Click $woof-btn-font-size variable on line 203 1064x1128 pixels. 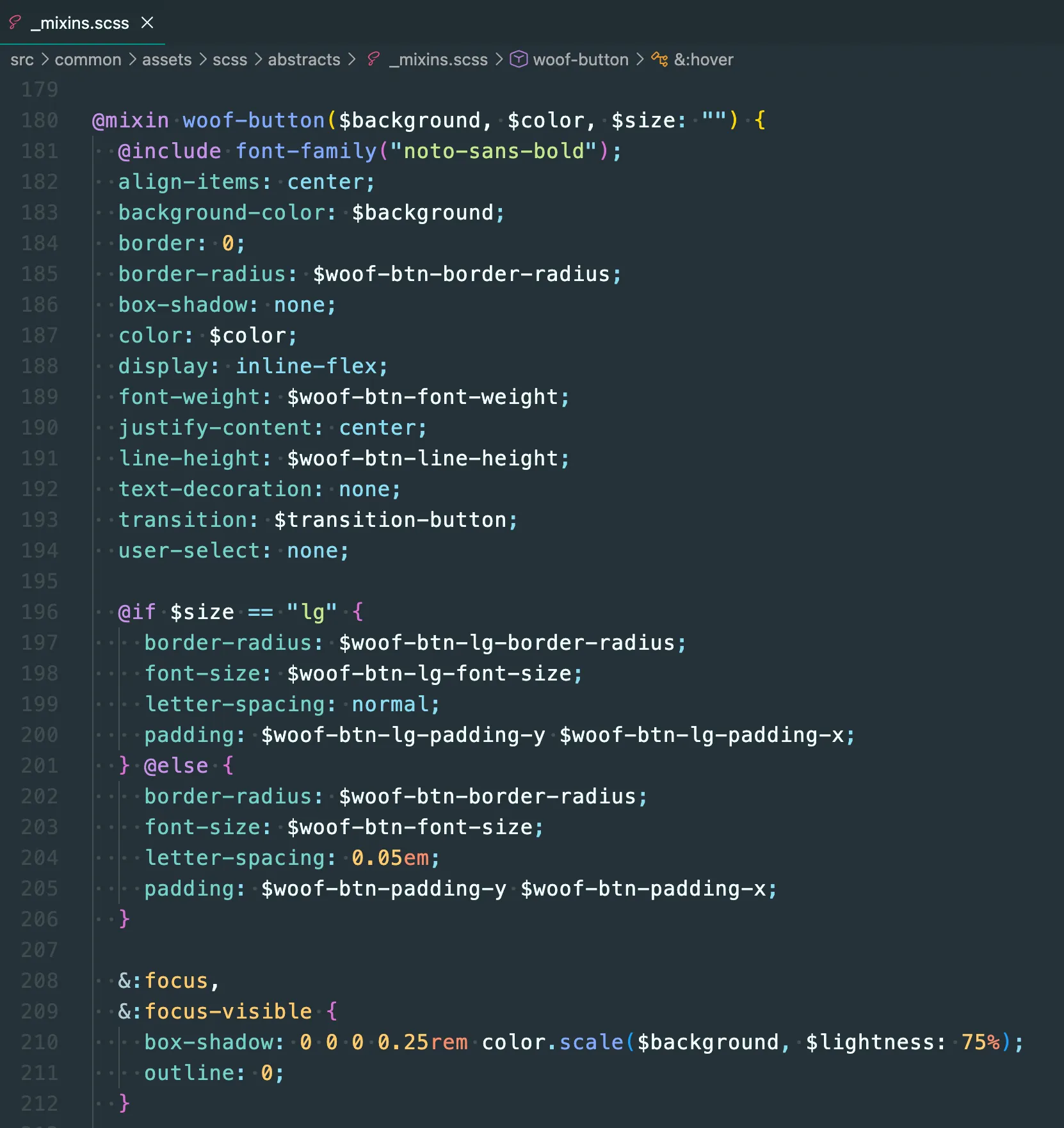410,827
